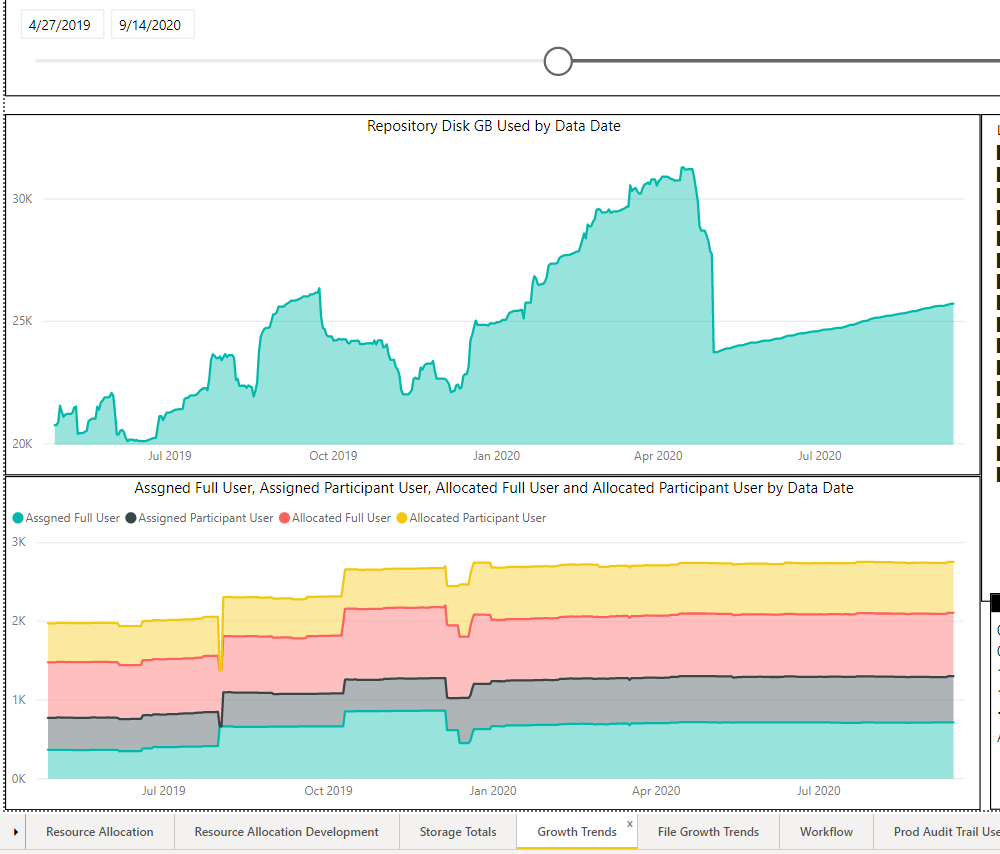Click the tab scroll-left arrow

(16, 831)
